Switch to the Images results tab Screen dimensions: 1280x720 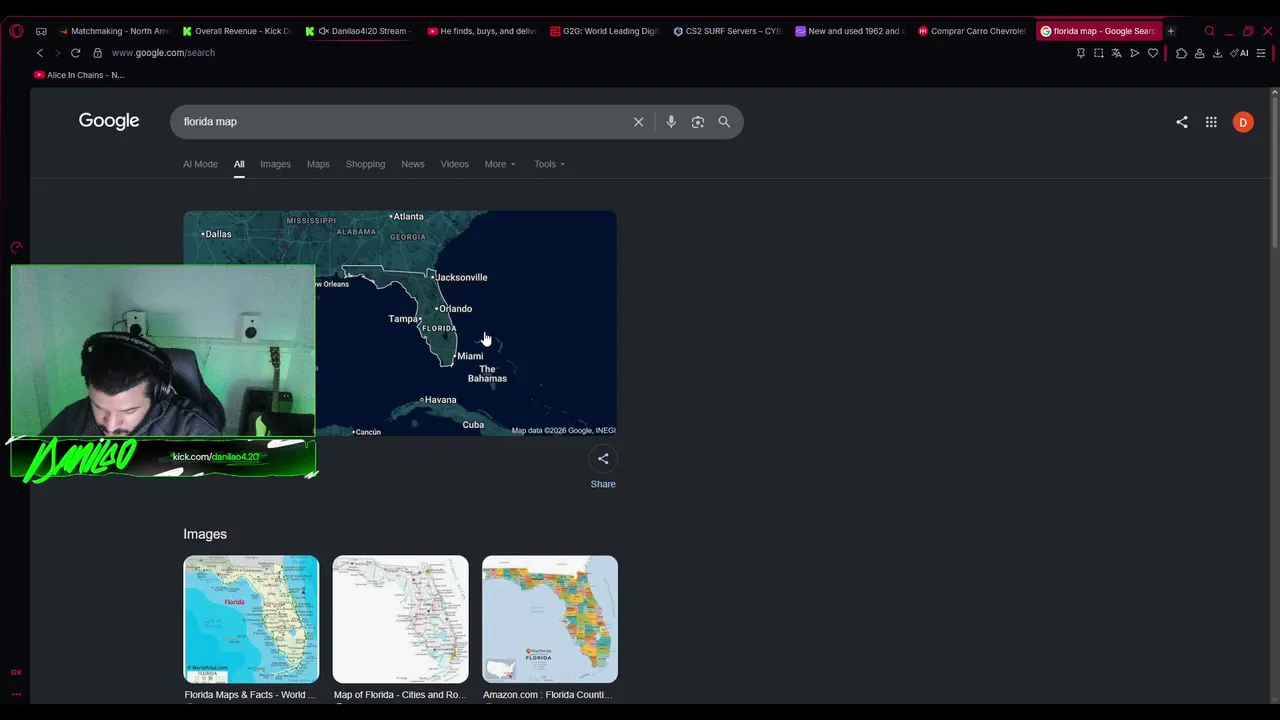tap(275, 164)
